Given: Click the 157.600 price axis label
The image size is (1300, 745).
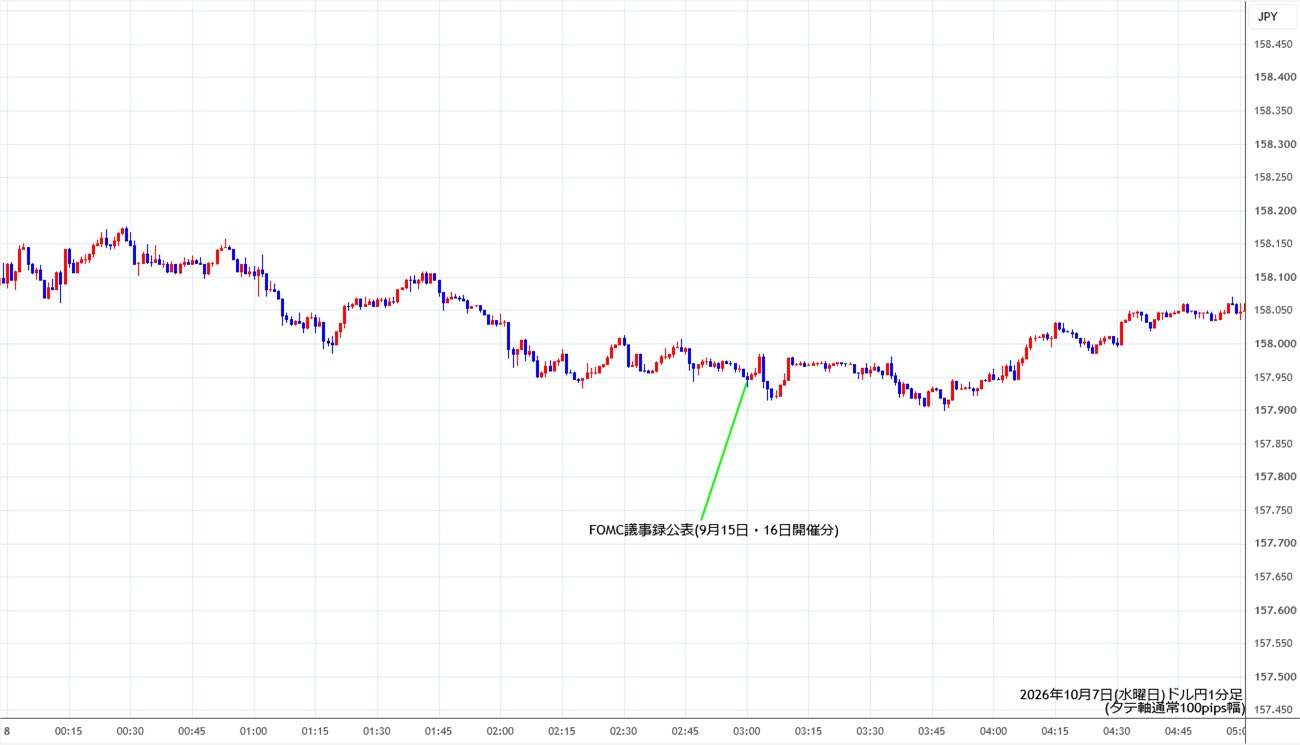Looking at the screenshot, I should [x=1273, y=610].
